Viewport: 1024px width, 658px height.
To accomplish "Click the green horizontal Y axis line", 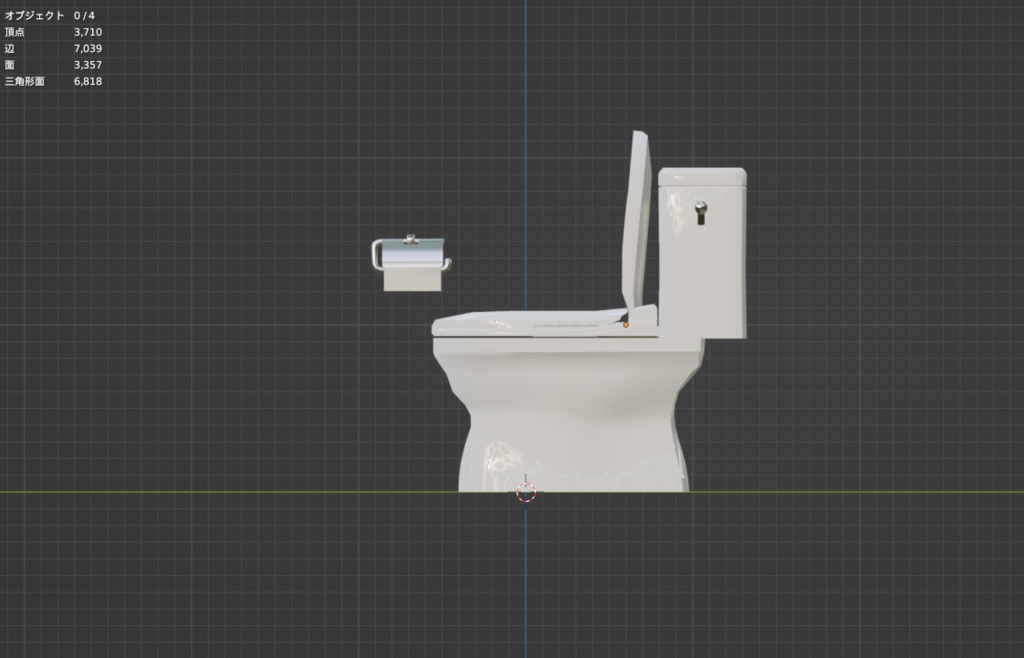I will coord(200,489).
